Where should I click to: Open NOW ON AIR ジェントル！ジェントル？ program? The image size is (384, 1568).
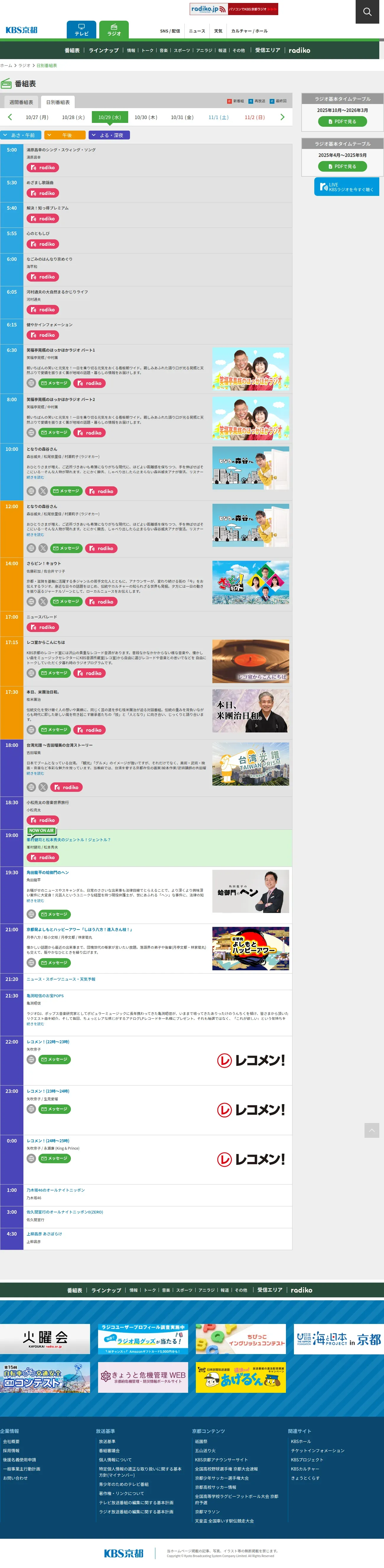[69, 839]
